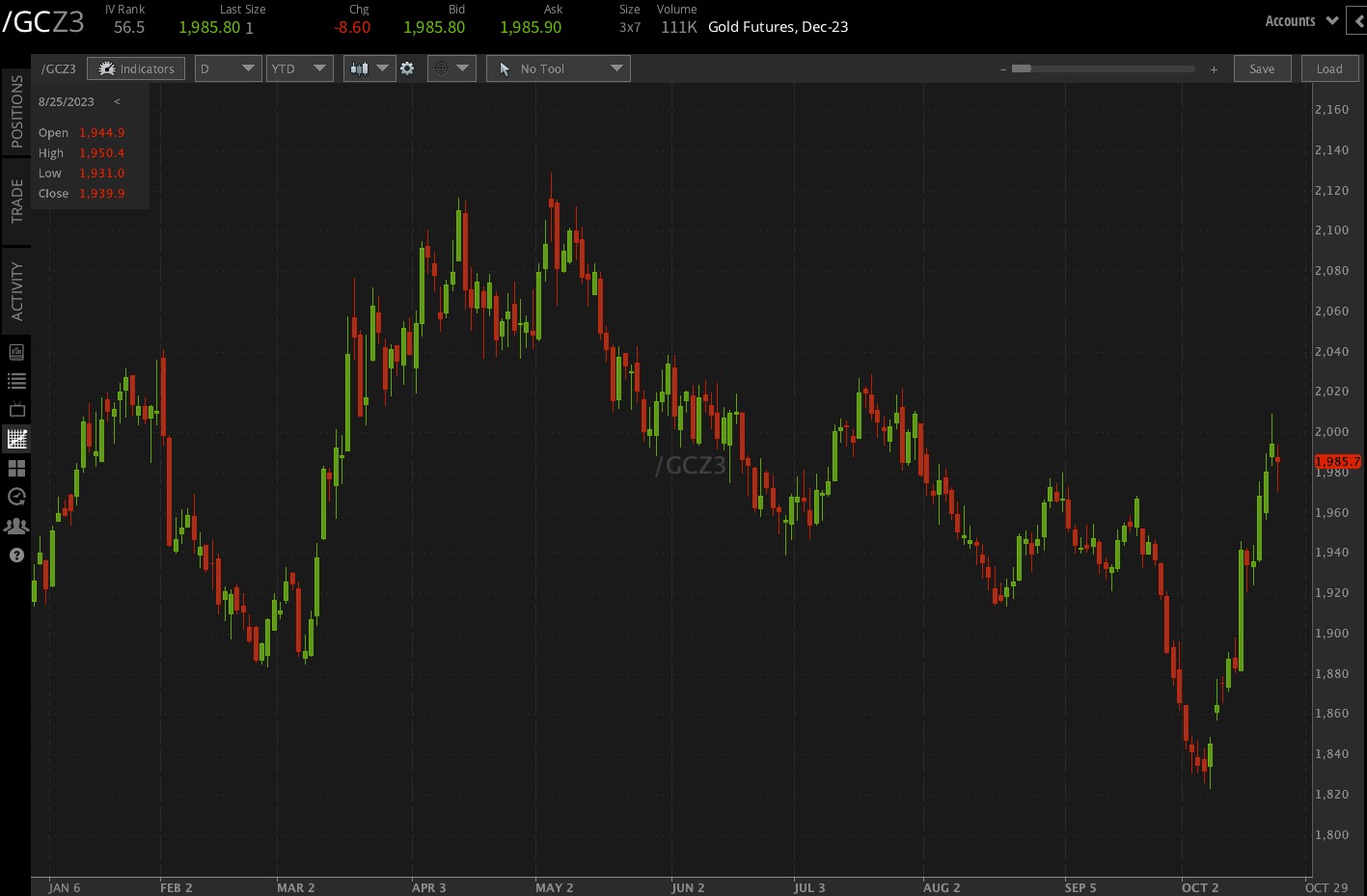Click the 2,160 price axis label

1332,110
